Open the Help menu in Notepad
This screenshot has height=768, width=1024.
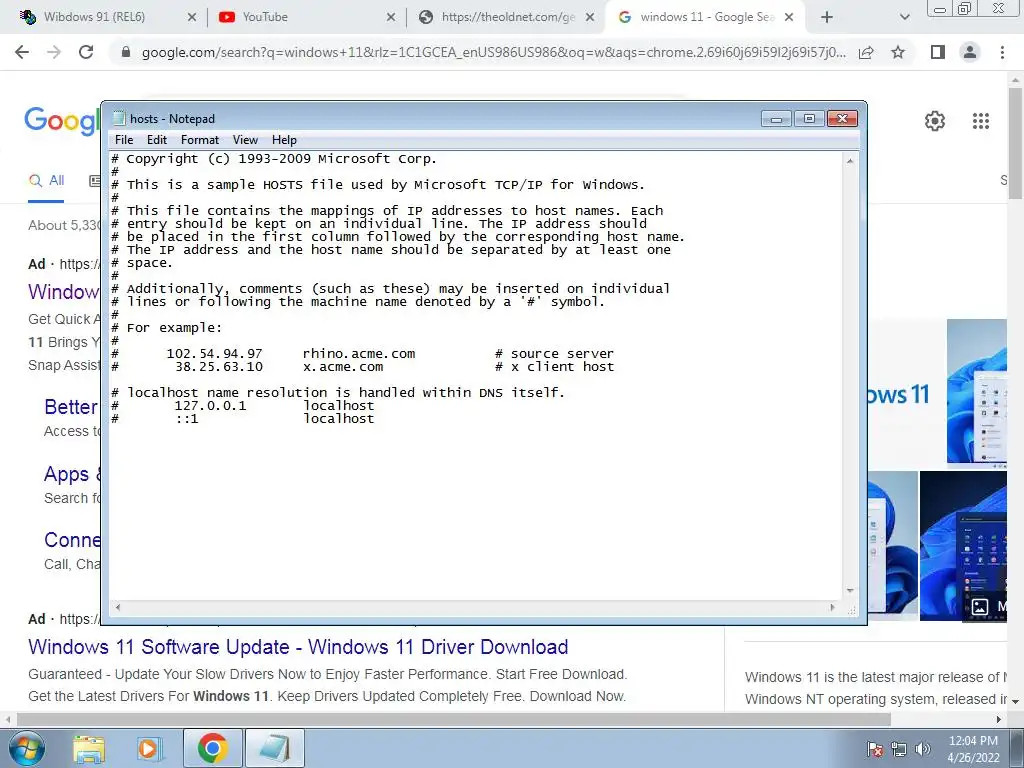(x=284, y=140)
